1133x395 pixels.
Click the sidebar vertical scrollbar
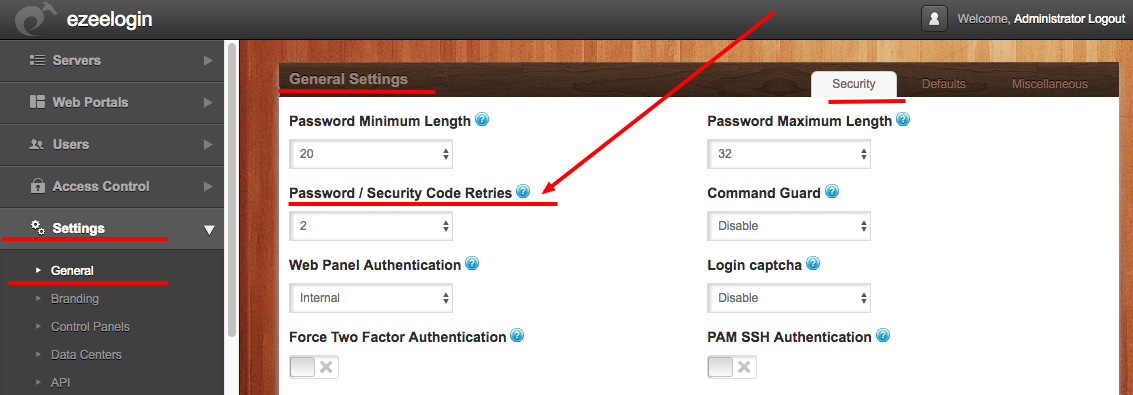(231, 189)
